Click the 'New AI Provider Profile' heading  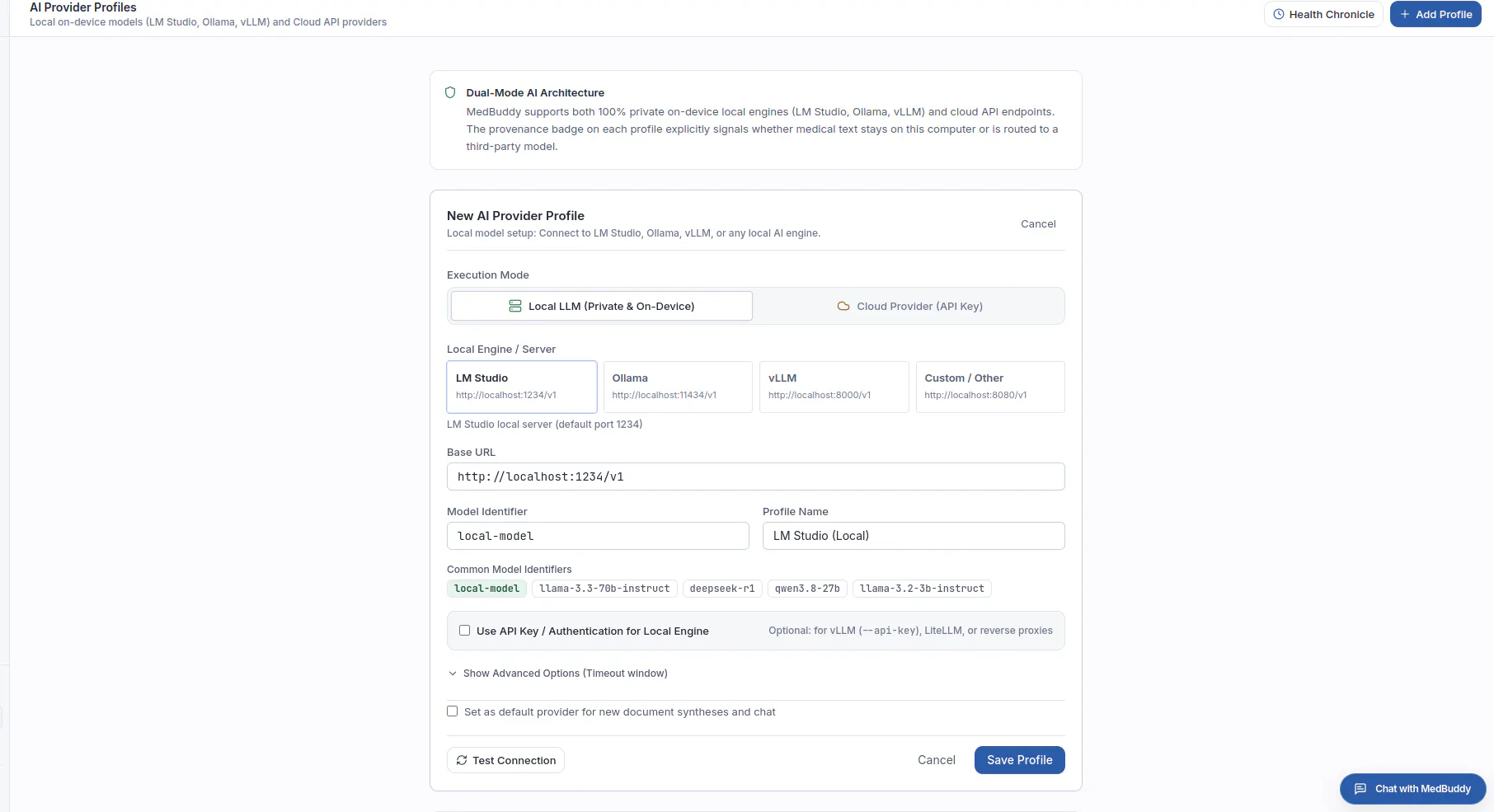pyautogui.click(x=515, y=216)
